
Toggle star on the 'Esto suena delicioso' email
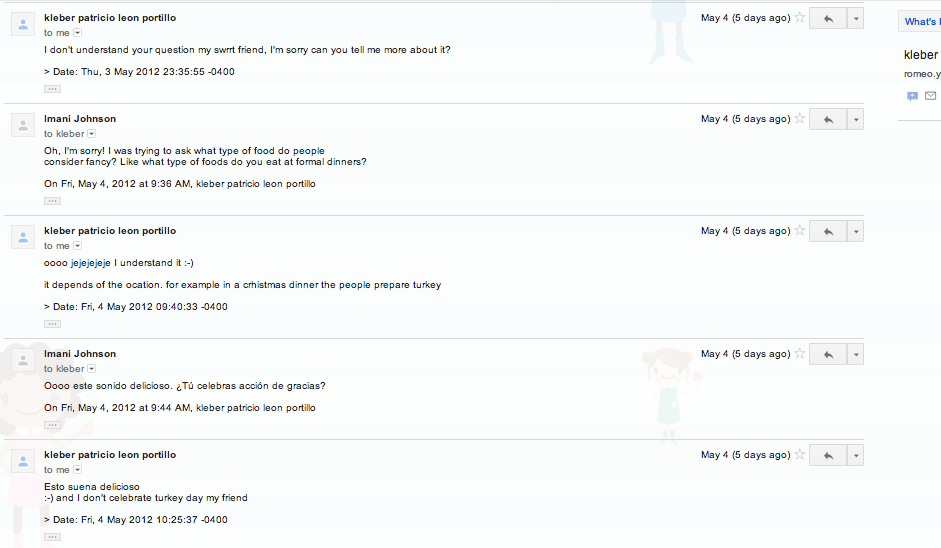[x=799, y=455]
